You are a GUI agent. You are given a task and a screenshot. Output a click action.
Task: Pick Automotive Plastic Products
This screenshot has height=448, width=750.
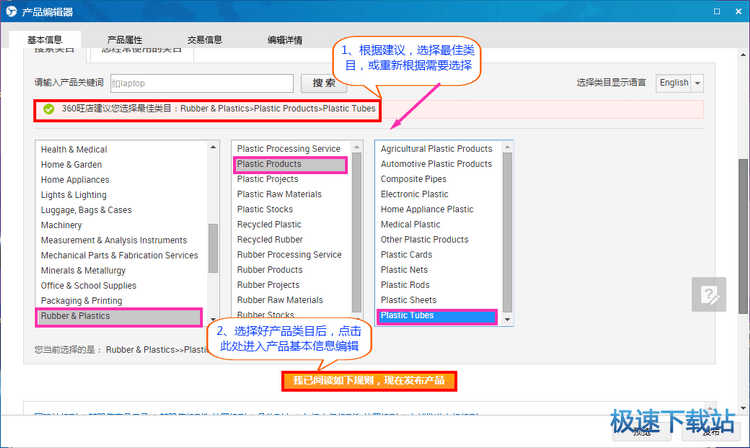pos(436,164)
